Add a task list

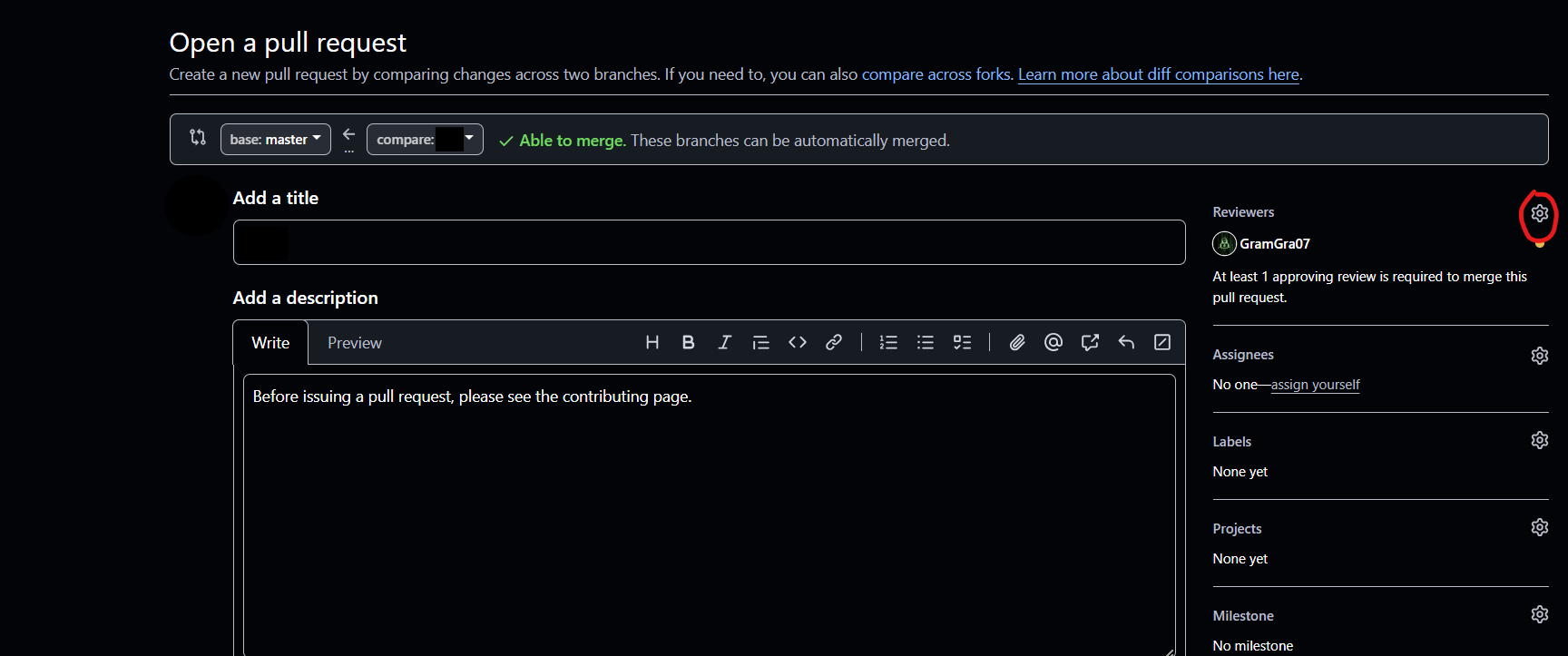click(x=962, y=342)
